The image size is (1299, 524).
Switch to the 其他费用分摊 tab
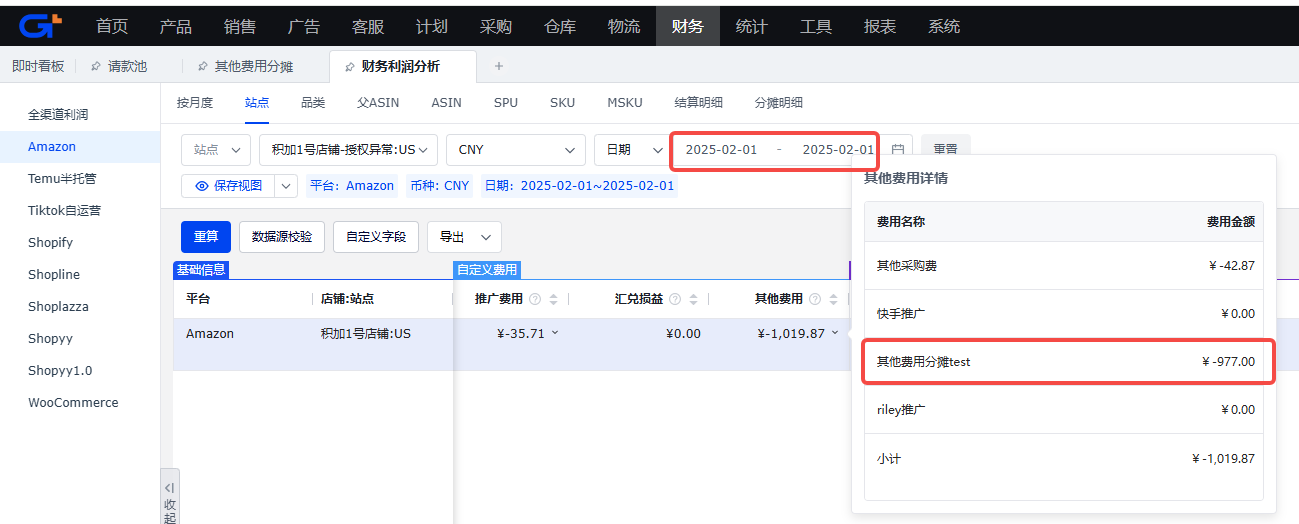256,66
